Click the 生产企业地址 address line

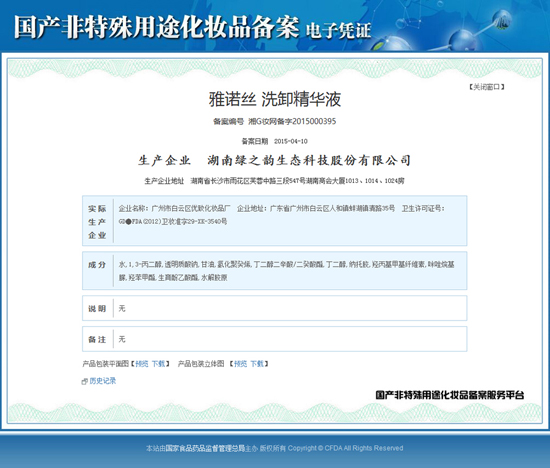tap(274, 181)
